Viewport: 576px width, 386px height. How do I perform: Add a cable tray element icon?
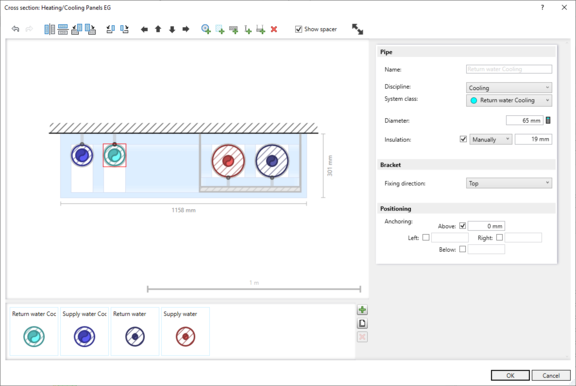coord(233,29)
